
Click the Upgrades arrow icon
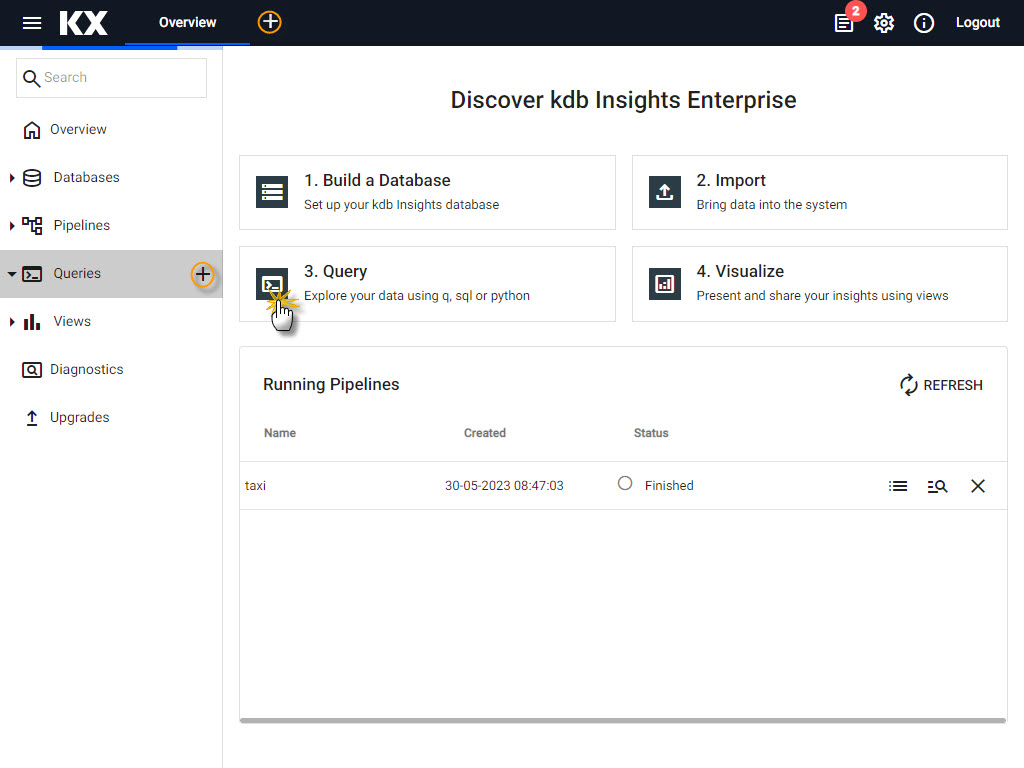(x=31, y=418)
